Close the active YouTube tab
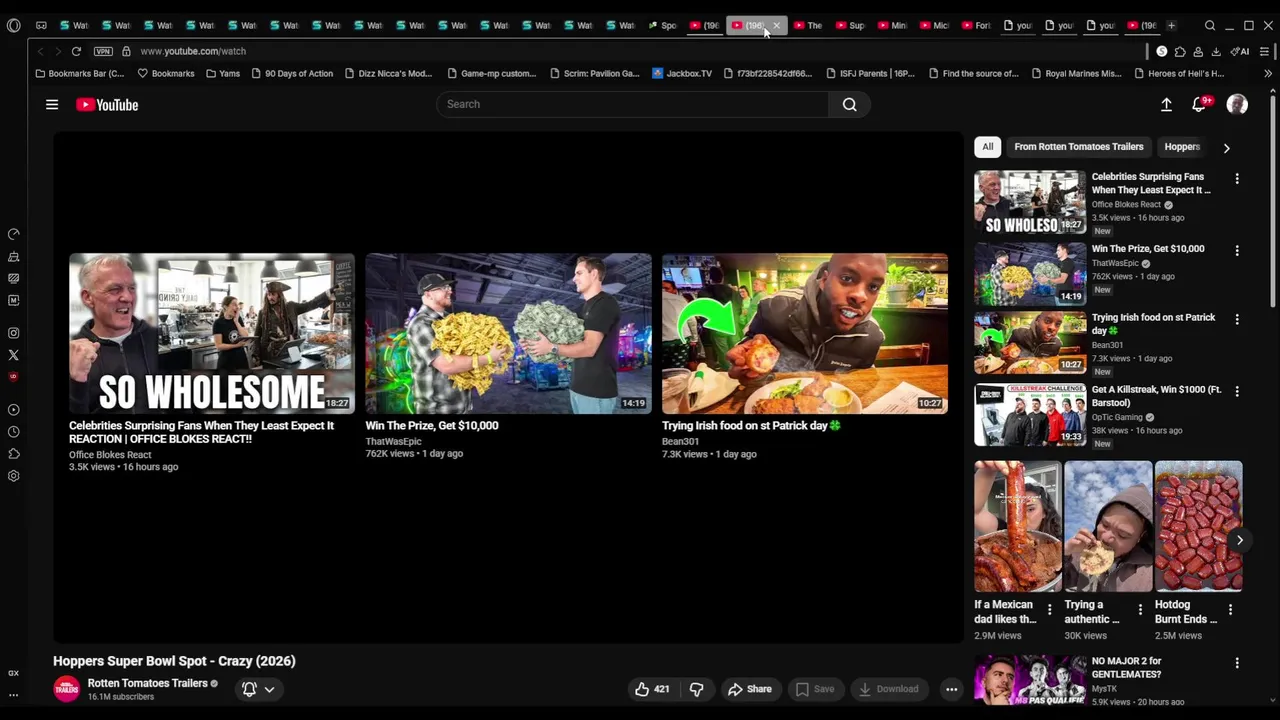1280x720 pixels. tap(776, 25)
